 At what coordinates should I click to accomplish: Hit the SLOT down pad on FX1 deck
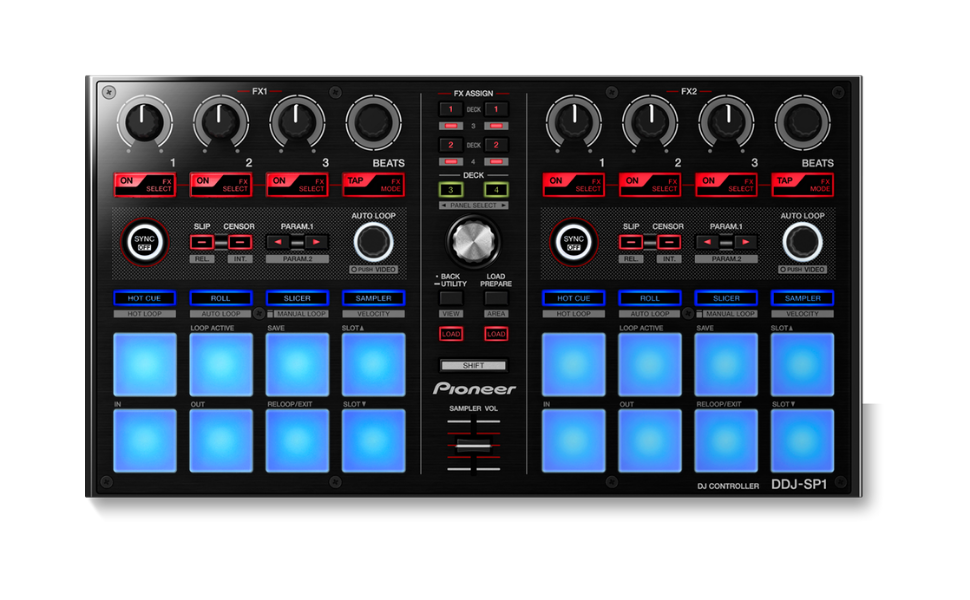click(x=374, y=440)
